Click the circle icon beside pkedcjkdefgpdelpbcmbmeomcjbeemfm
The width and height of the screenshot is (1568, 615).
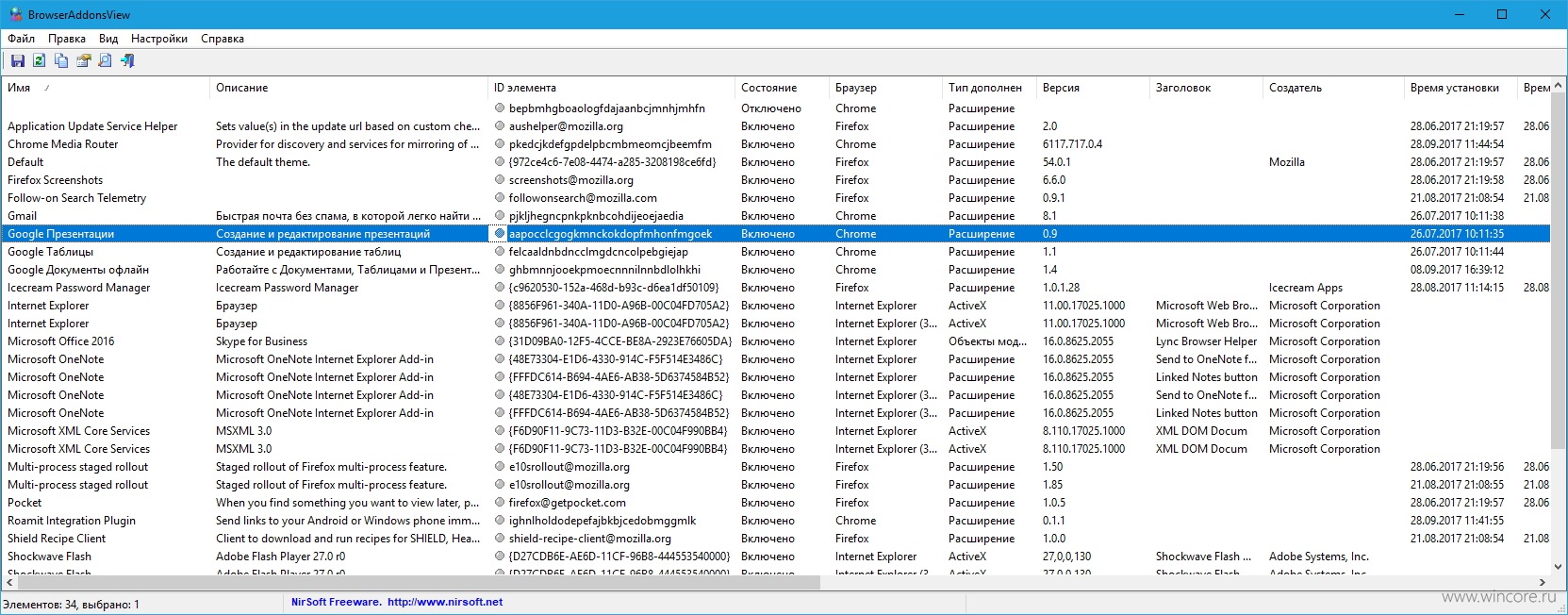click(x=500, y=144)
